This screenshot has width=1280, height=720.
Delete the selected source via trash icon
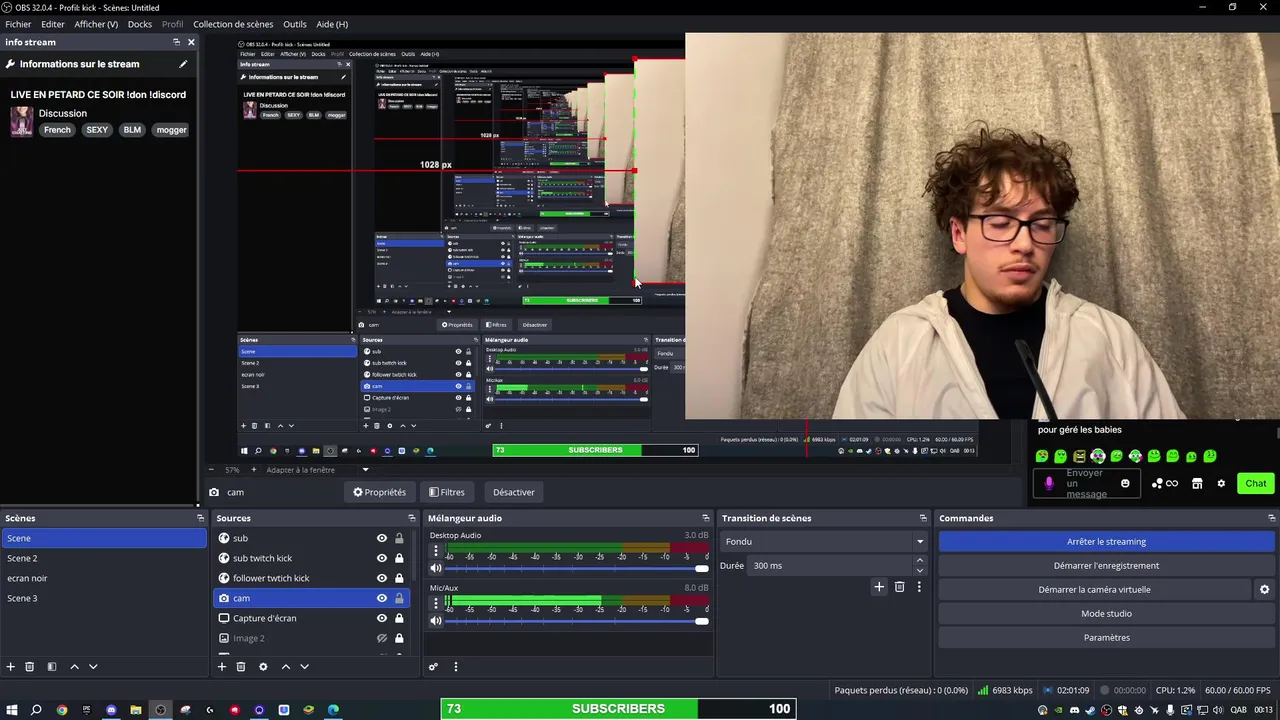point(241,667)
